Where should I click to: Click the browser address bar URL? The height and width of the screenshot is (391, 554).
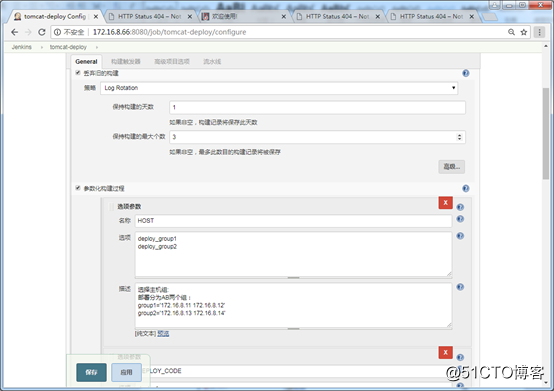tap(169, 32)
